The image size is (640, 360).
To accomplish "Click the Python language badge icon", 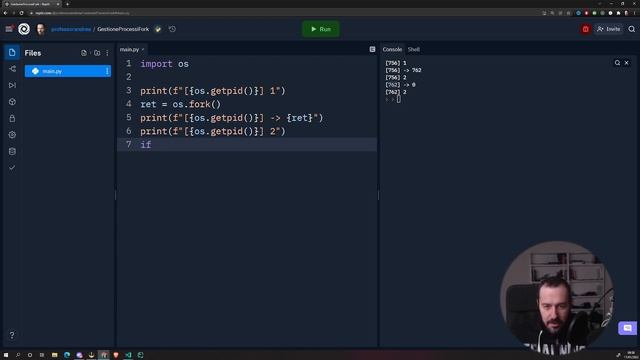I will click(158, 29).
